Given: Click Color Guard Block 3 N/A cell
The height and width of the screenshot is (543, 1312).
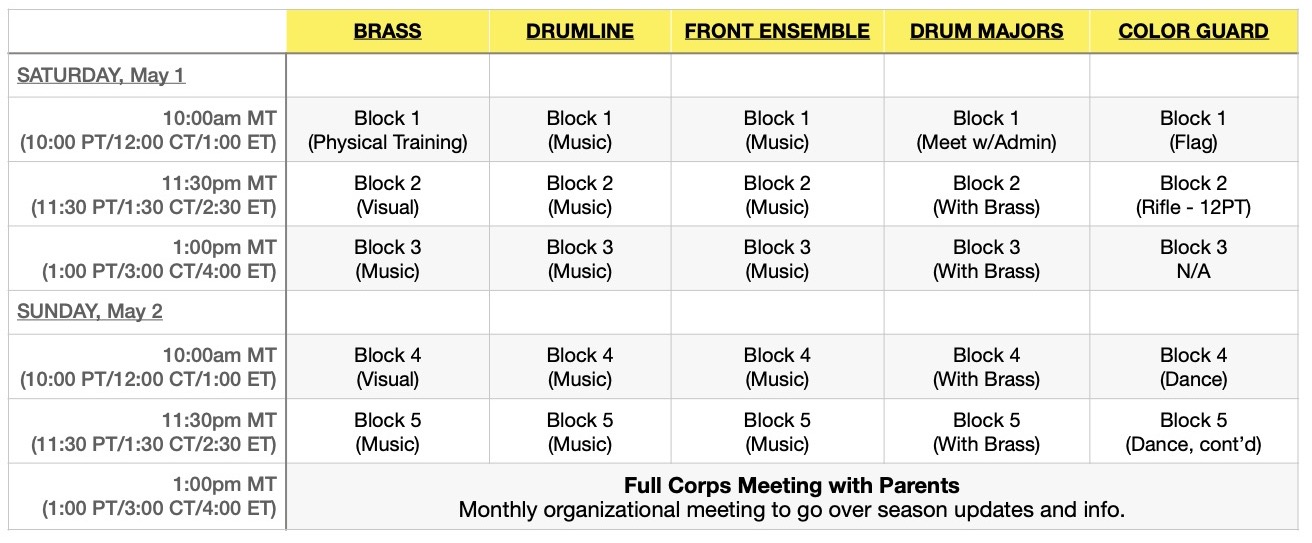Looking at the screenshot, I should point(1193,259).
